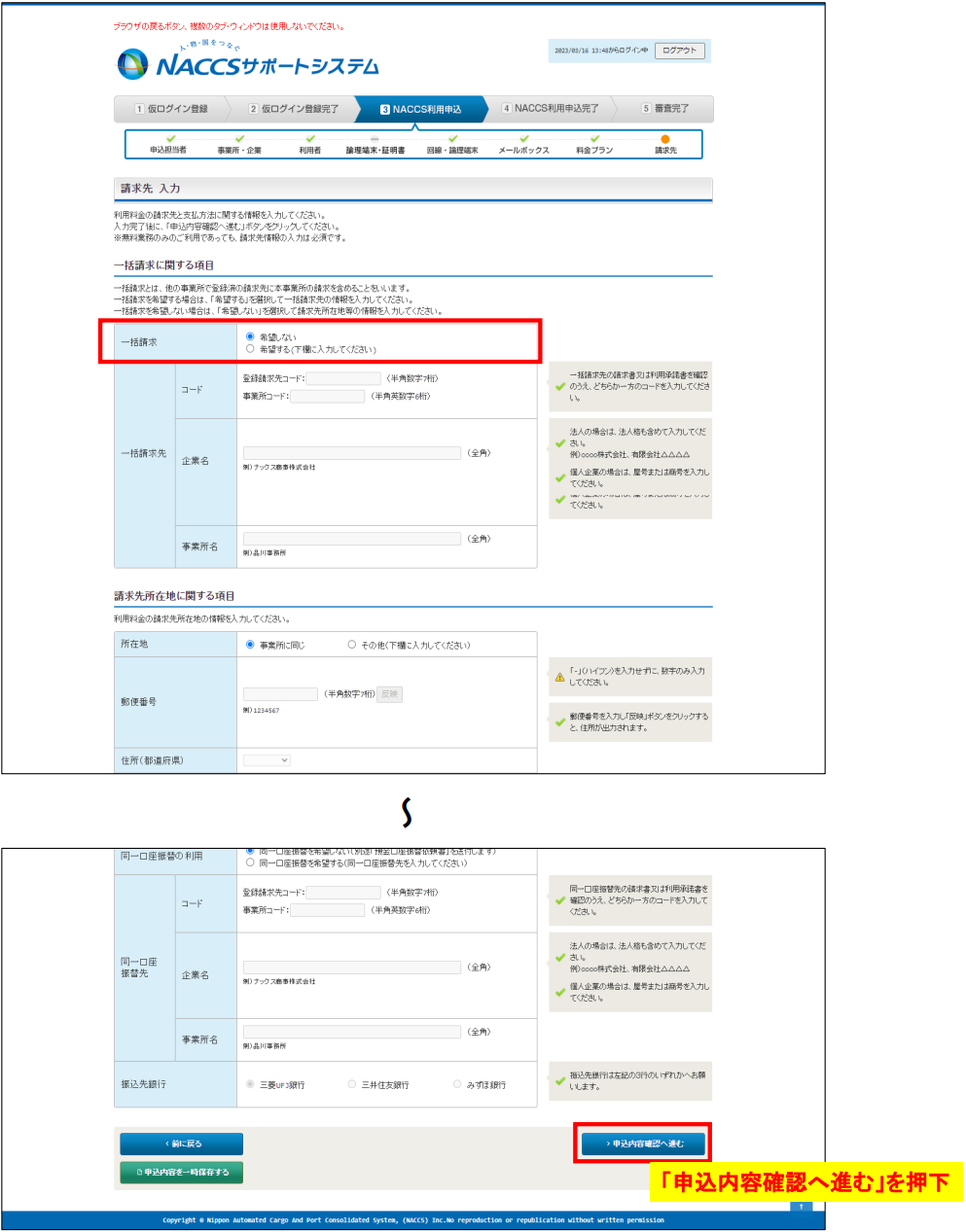966x1232 pixels.
Task: Click 申込内容を一時保存する green button
Action: 181,1173
